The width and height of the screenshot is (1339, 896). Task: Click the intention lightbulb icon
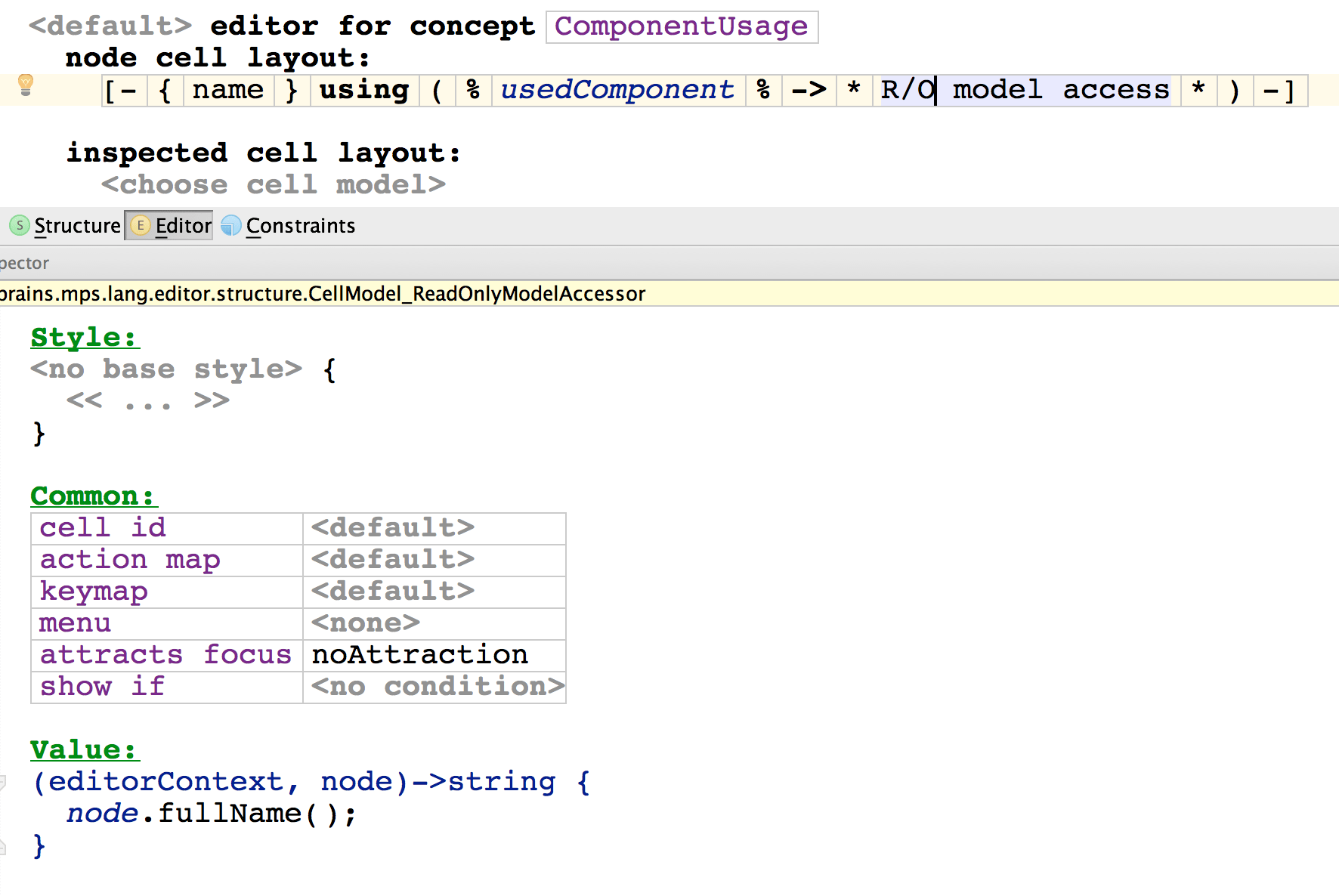pyautogui.click(x=26, y=85)
